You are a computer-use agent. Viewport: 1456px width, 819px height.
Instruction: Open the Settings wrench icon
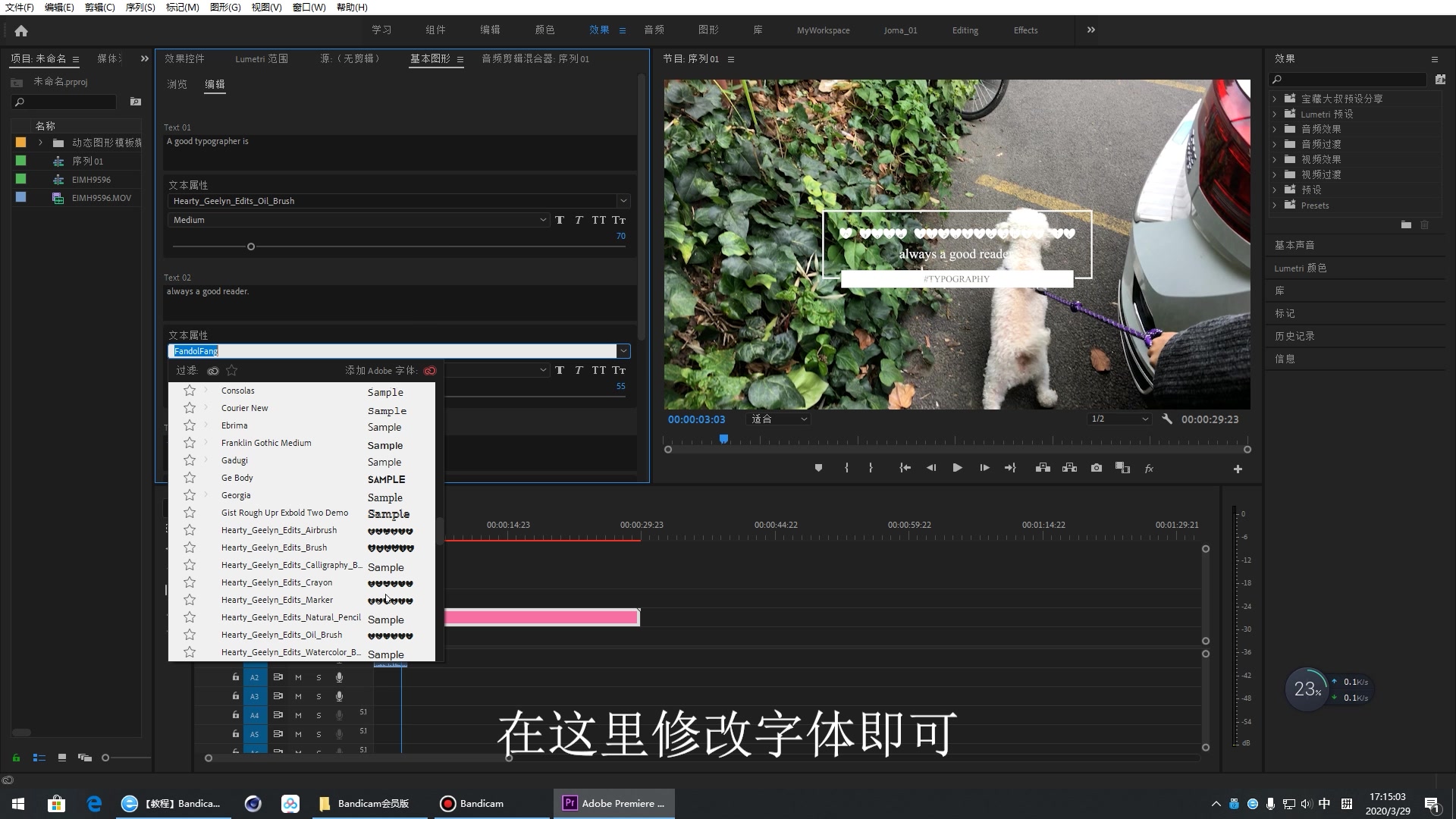1167,419
